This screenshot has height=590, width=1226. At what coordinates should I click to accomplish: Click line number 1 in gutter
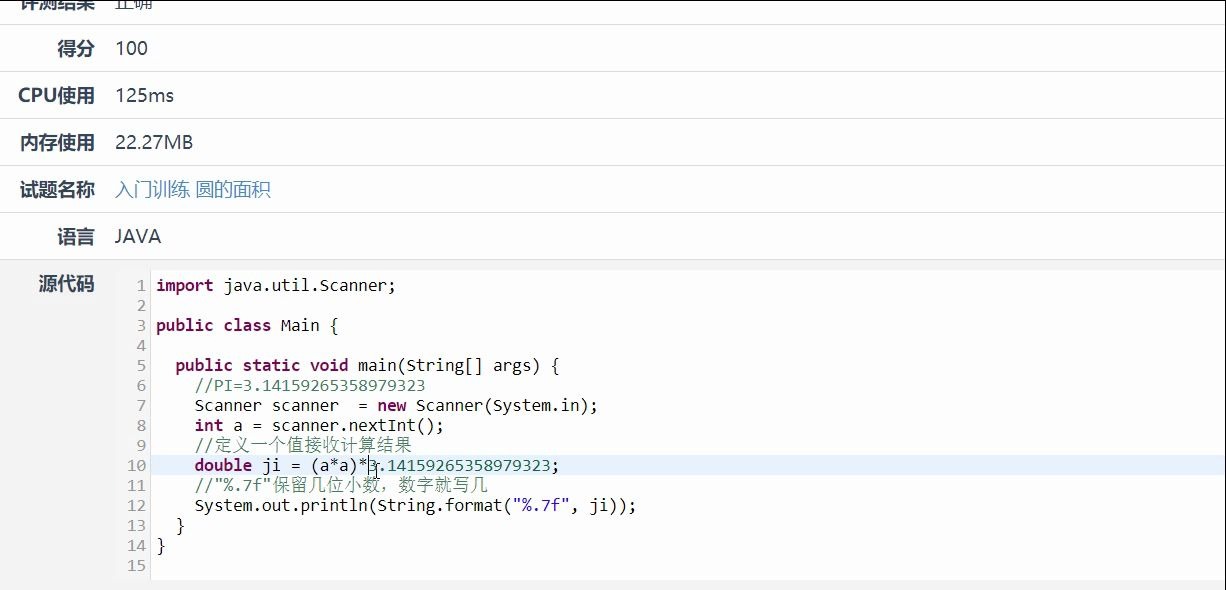[x=141, y=286]
